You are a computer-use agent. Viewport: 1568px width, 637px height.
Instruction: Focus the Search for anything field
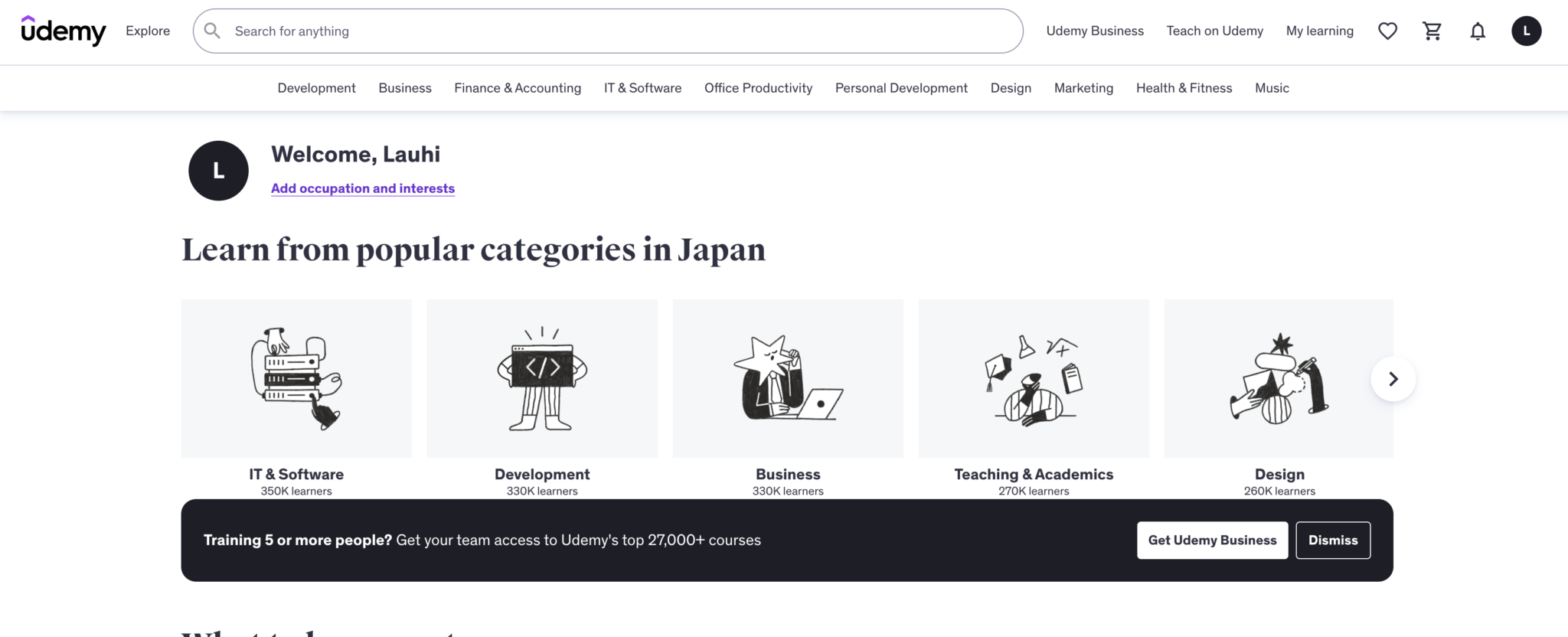coord(612,31)
